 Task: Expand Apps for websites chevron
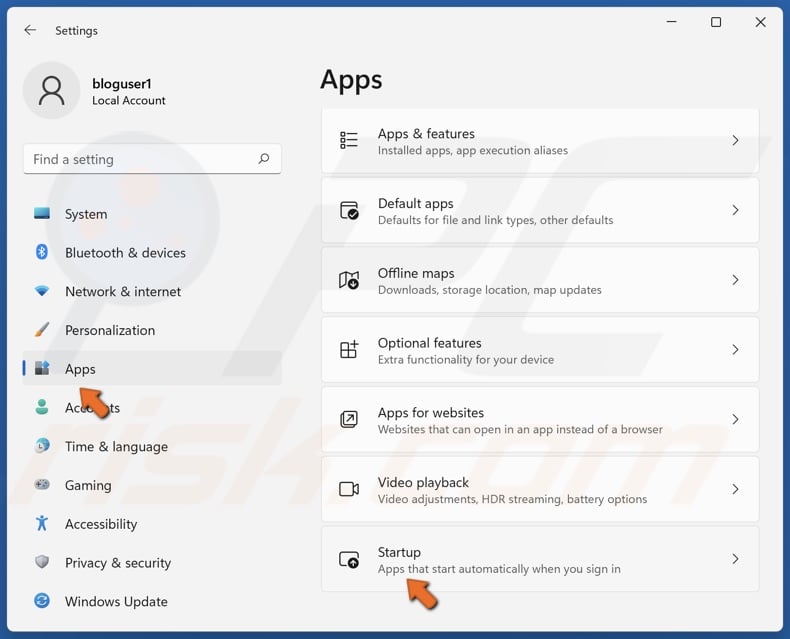click(x=735, y=419)
